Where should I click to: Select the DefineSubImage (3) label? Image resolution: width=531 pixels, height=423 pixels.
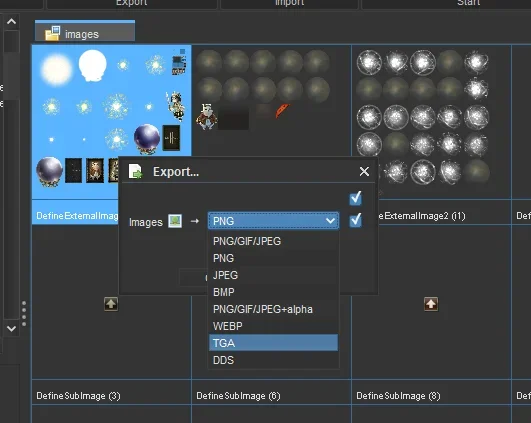coord(78,396)
